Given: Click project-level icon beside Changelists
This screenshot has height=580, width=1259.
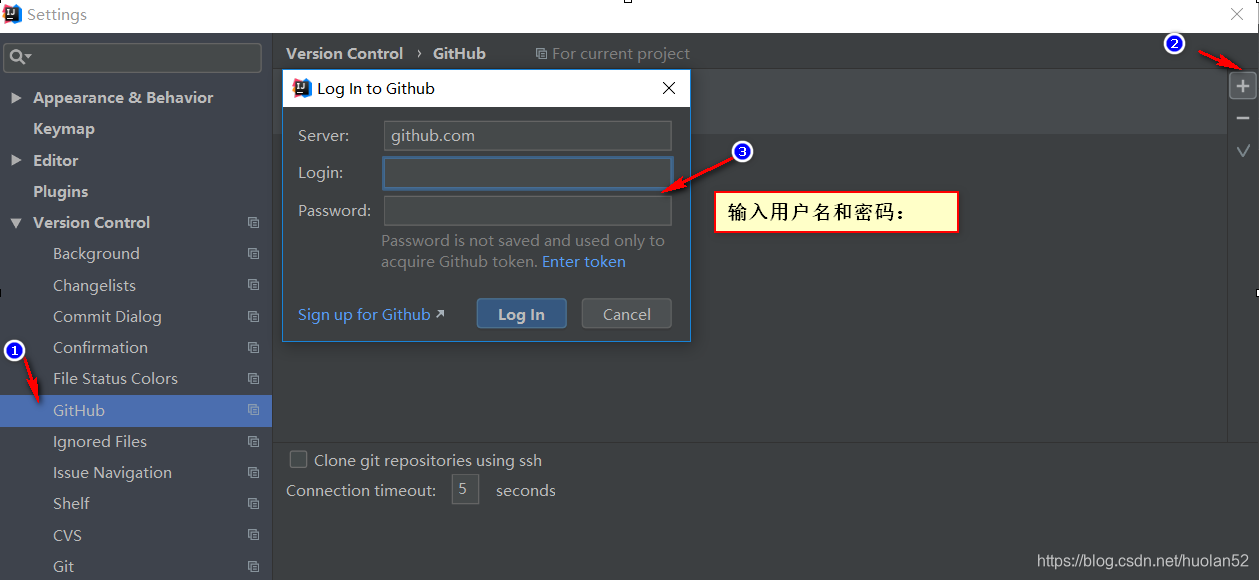Looking at the screenshot, I should (x=253, y=285).
